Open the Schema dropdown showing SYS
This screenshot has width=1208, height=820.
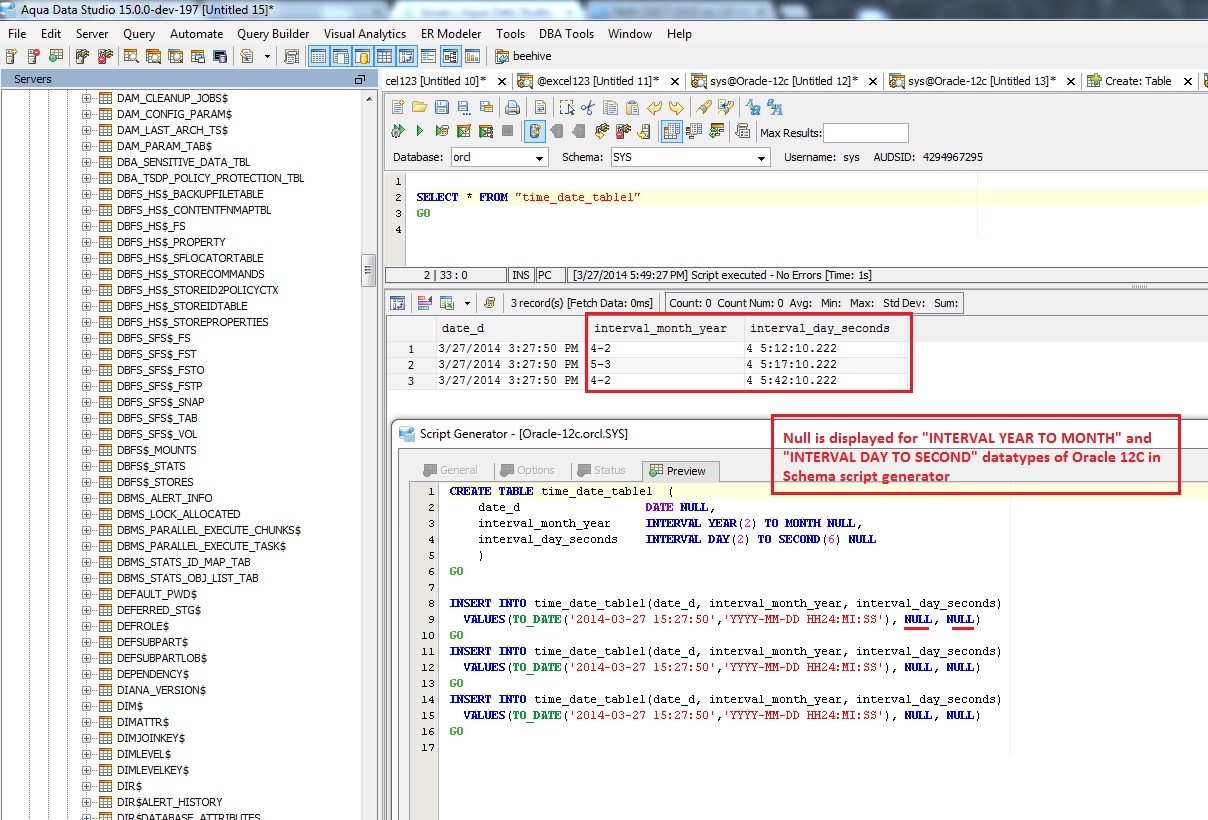[690, 158]
